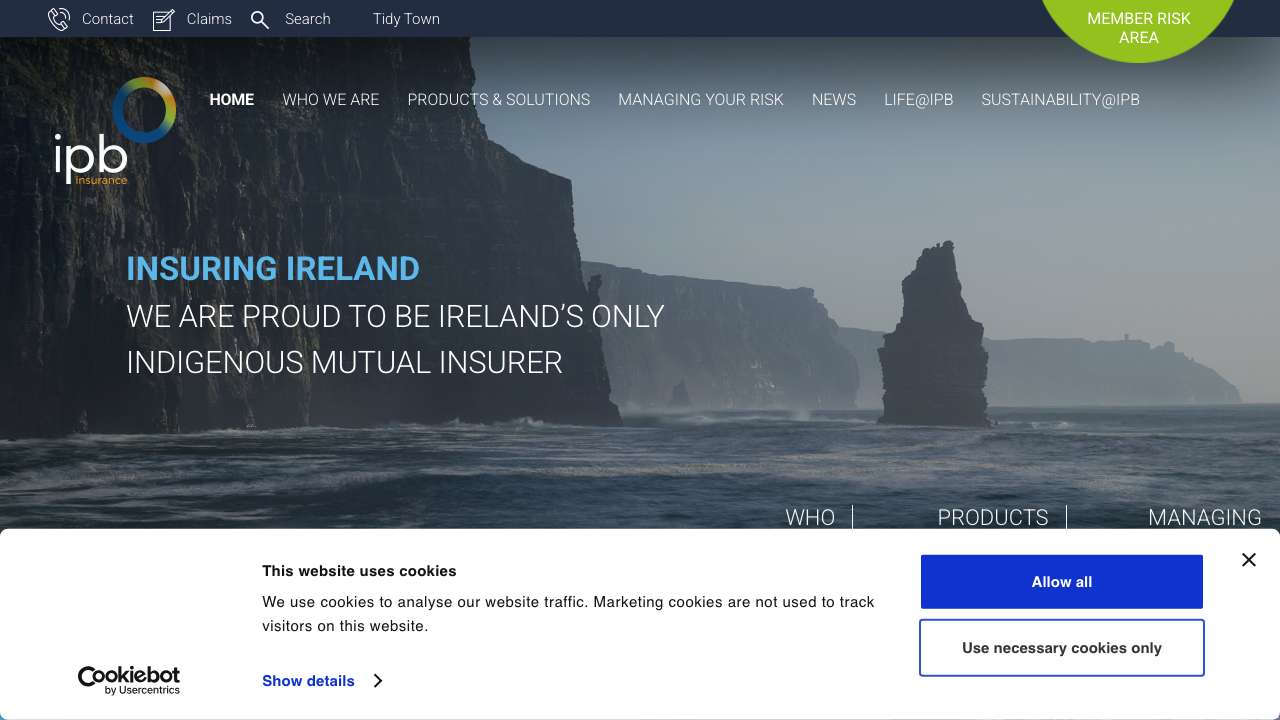
Task: Close the cookie banner with X
Action: pyautogui.click(x=1248, y=560)
